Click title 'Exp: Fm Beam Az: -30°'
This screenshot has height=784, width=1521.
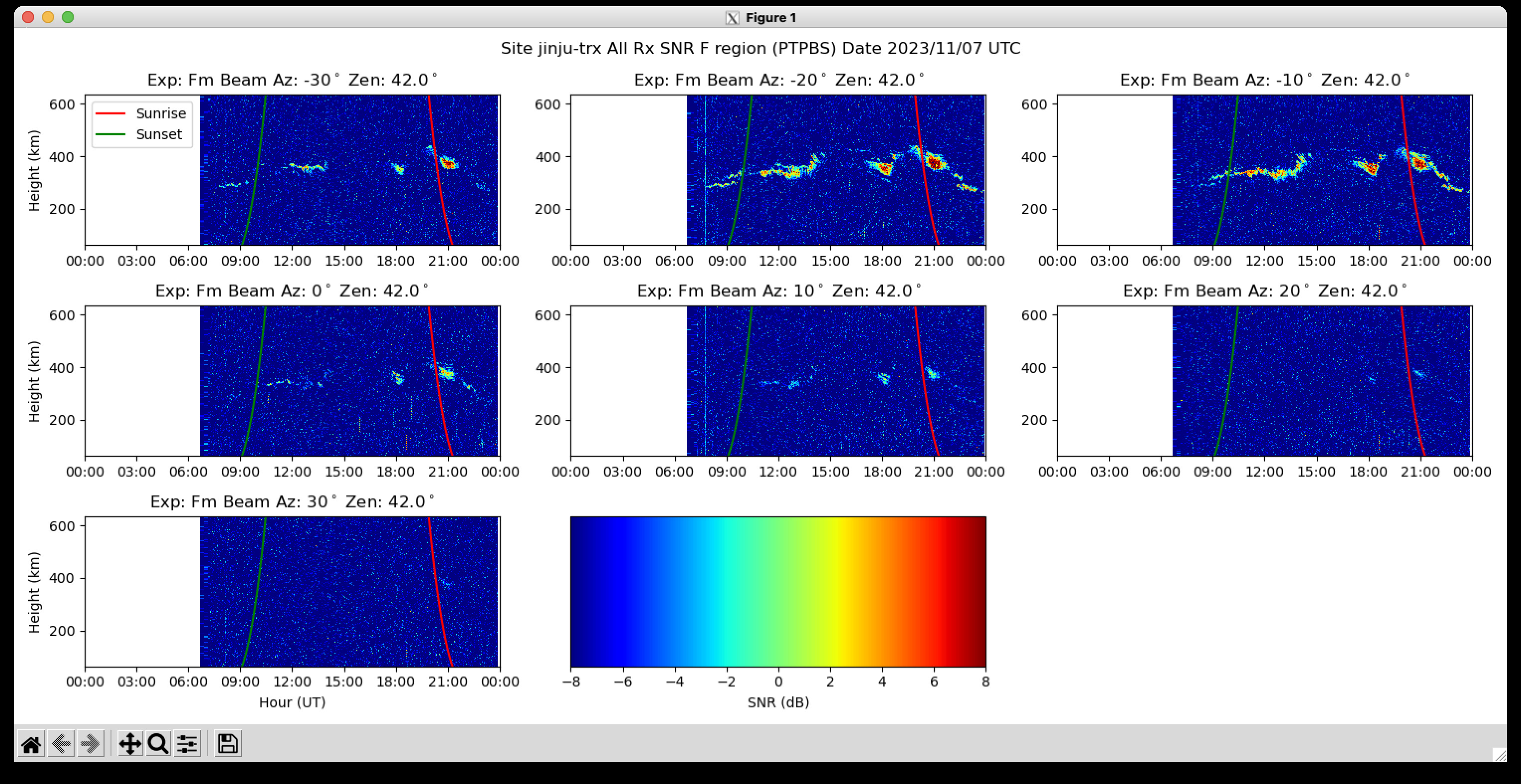point(292,80)
